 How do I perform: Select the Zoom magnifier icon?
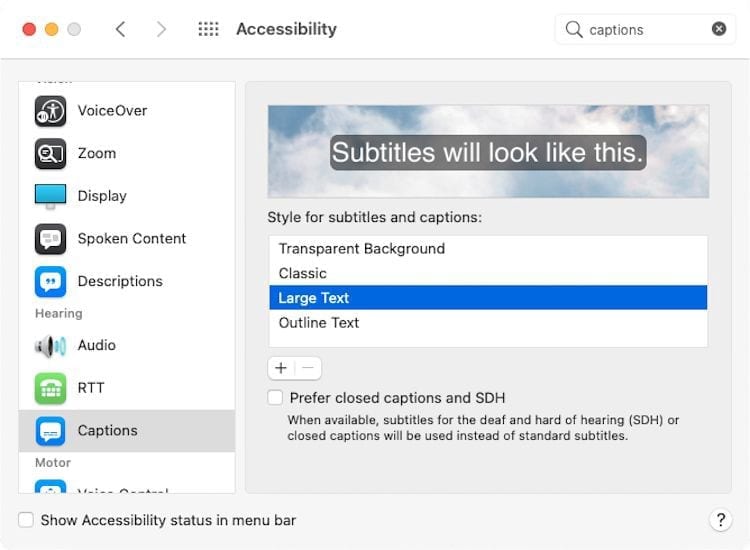pyautogui.click(x=50, y=154)
